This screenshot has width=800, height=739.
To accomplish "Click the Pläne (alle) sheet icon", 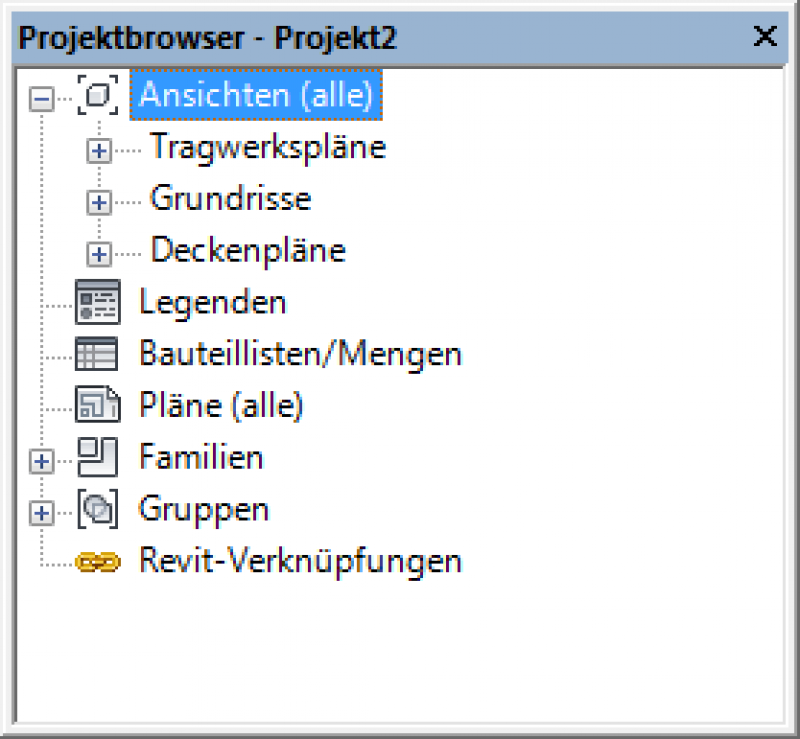I will 97,404.
